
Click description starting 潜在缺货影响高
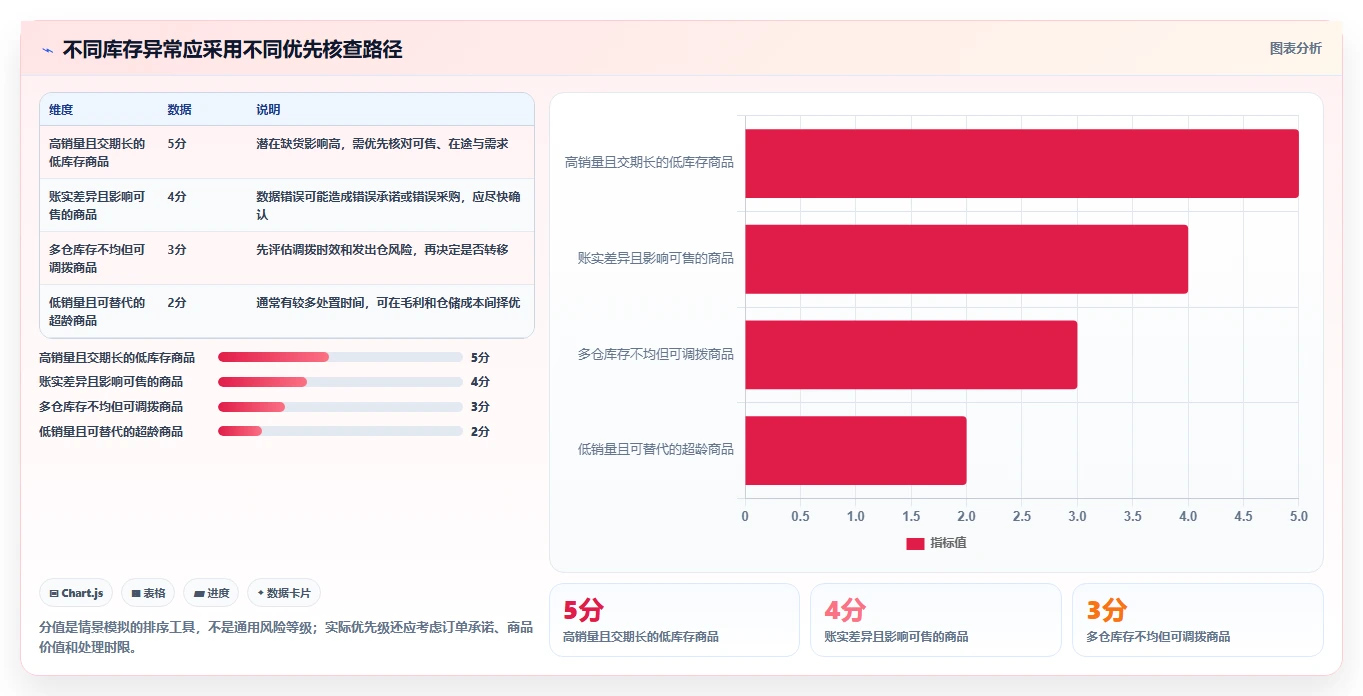click(x=382, y=144)
